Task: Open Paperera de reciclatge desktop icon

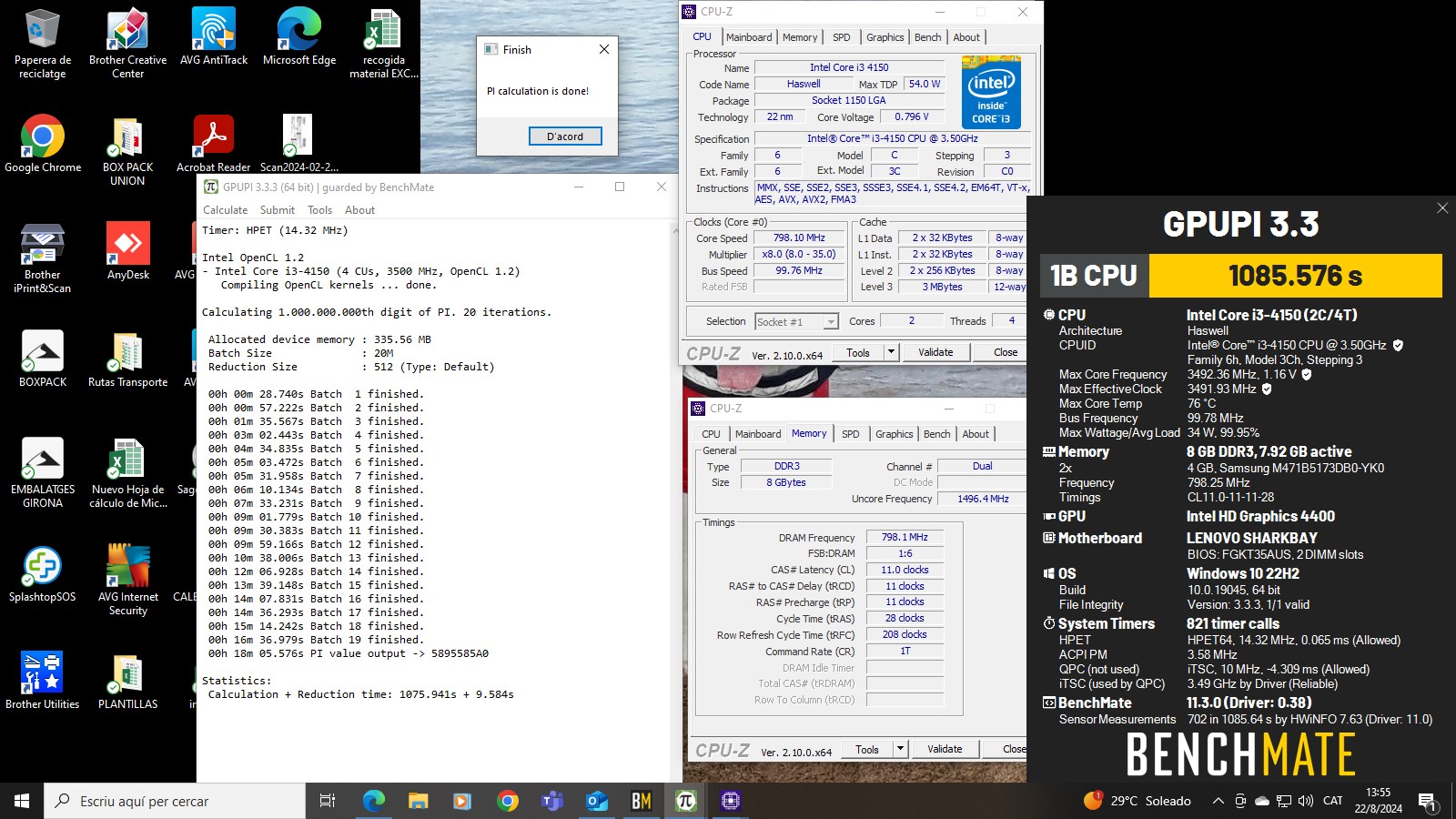Action: click(x=42, y=43)
